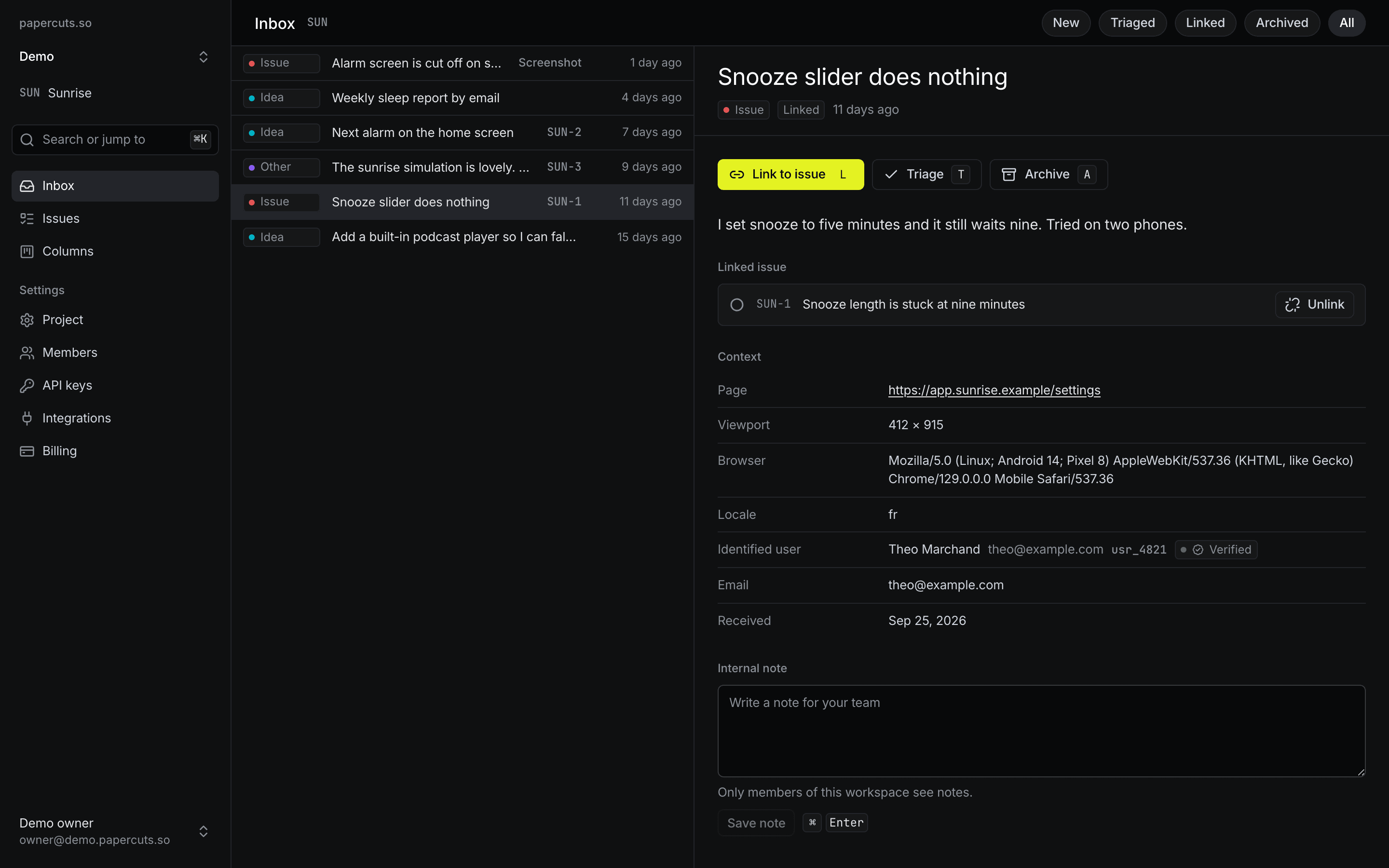The image size is (1389, 868).
Task: Click the Archive button
Action: coord(1048,175)
